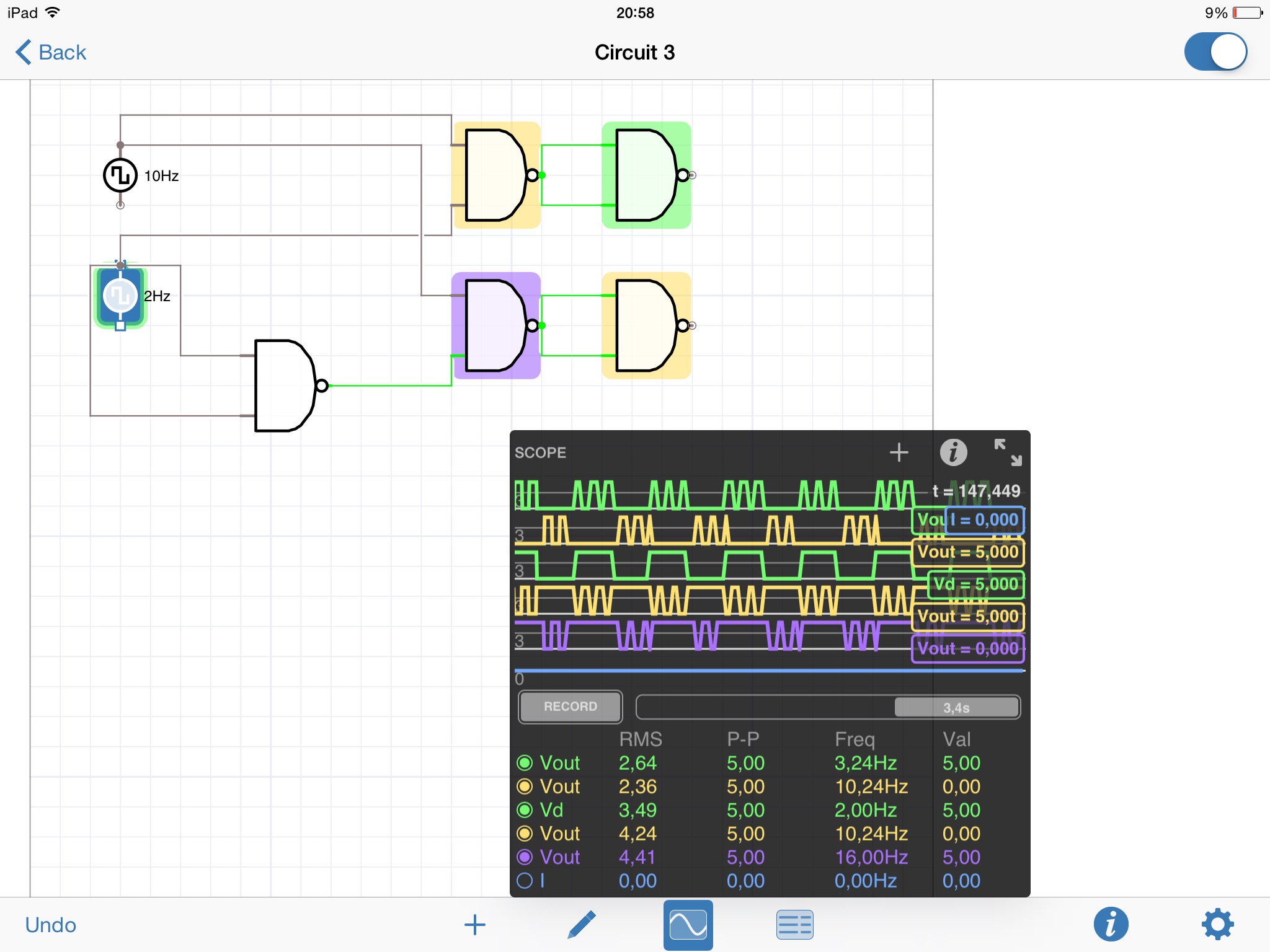Click the 10Hz source bottom terminal
The width and height of the screenshot is (1270, 952).
click(120, 205)
